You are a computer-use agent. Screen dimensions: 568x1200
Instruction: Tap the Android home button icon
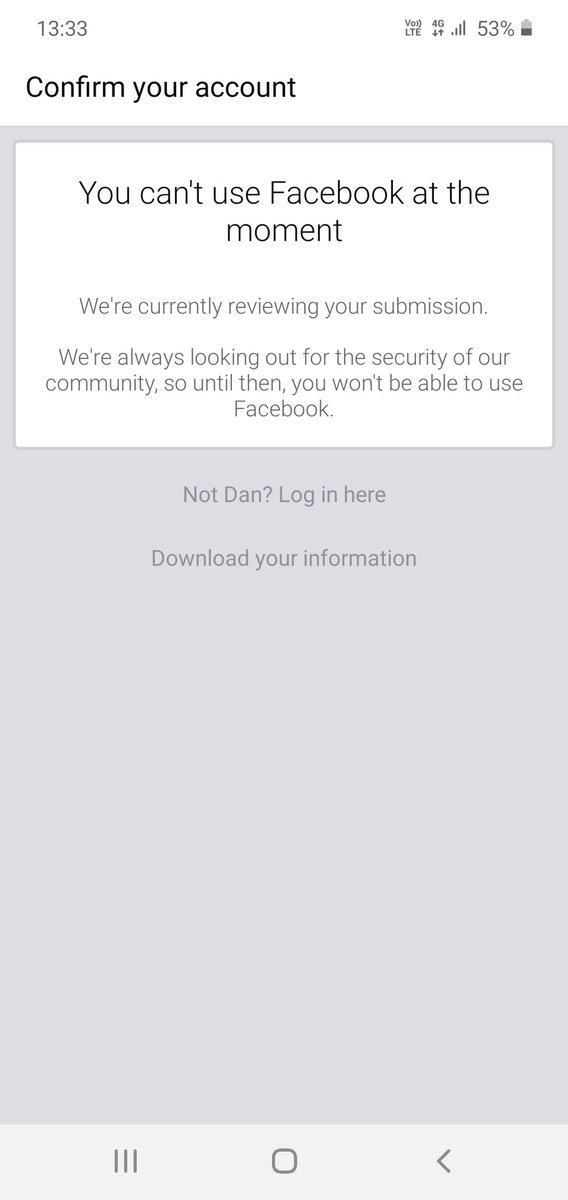[284, 1160]
